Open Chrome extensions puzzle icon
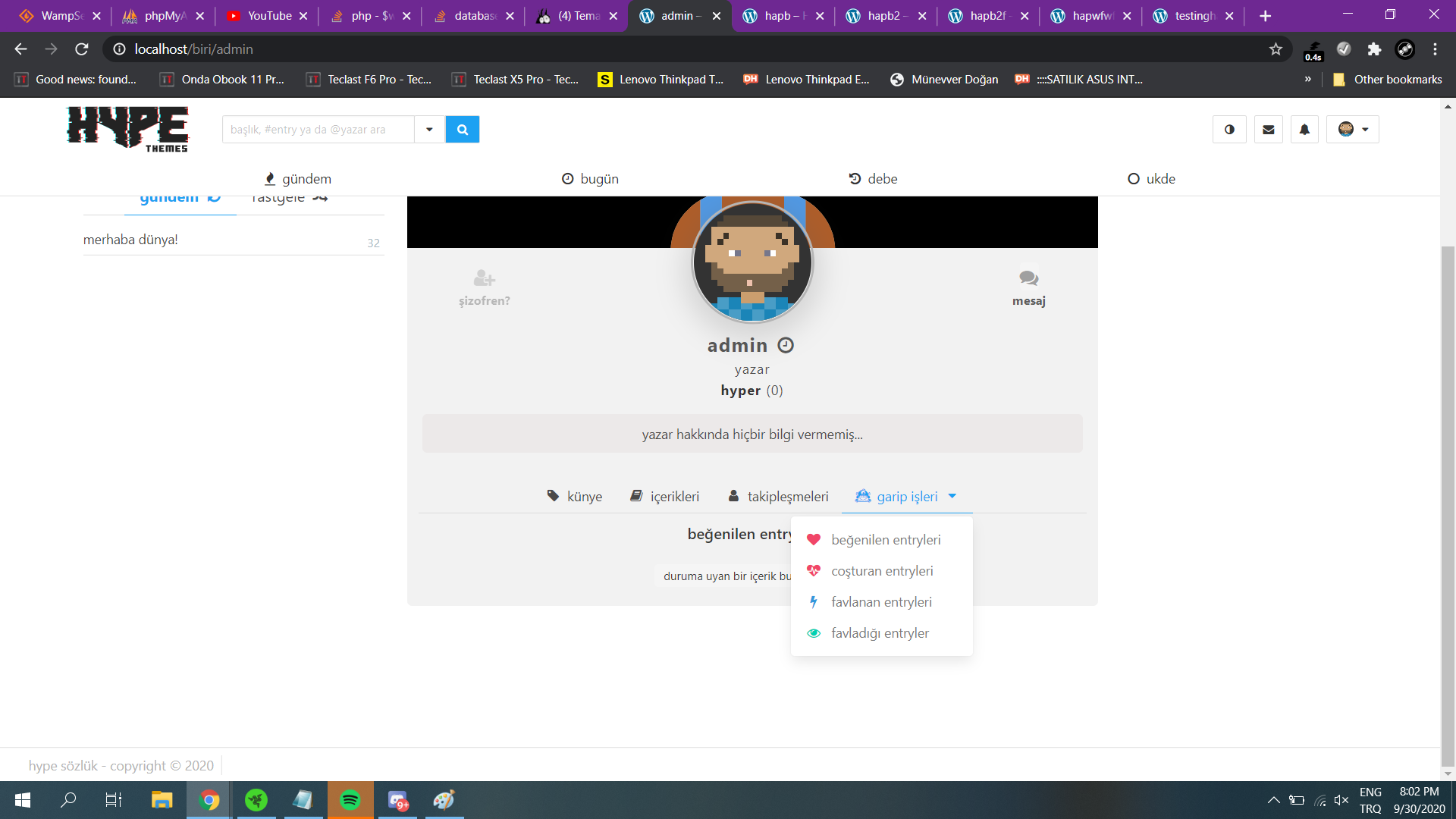Image resolution: width=1456 pixels, height=819 pixels. tap(1374, 49)
